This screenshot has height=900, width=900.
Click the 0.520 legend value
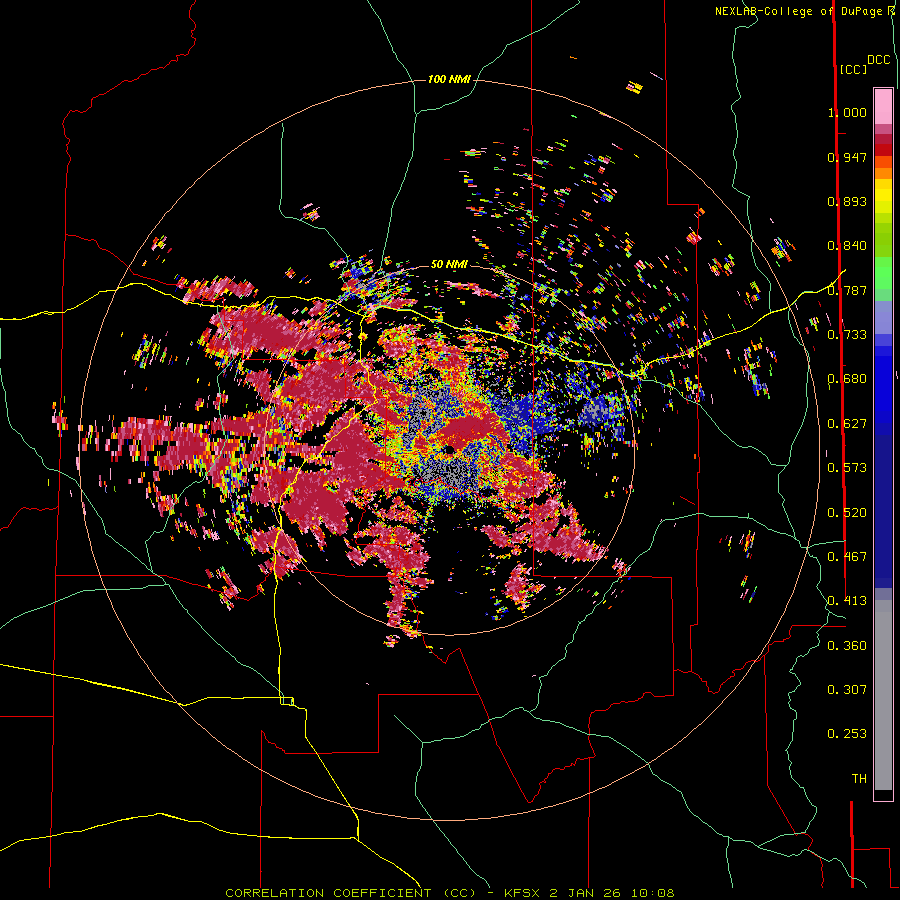(x=847, y=513)
